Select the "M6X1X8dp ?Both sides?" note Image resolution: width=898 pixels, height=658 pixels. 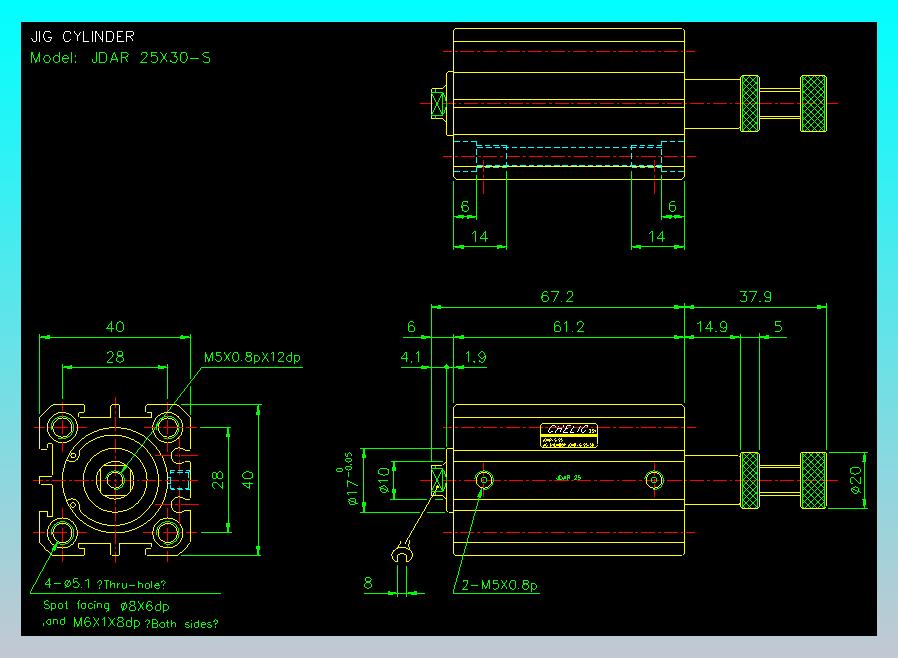click(145, 623)
